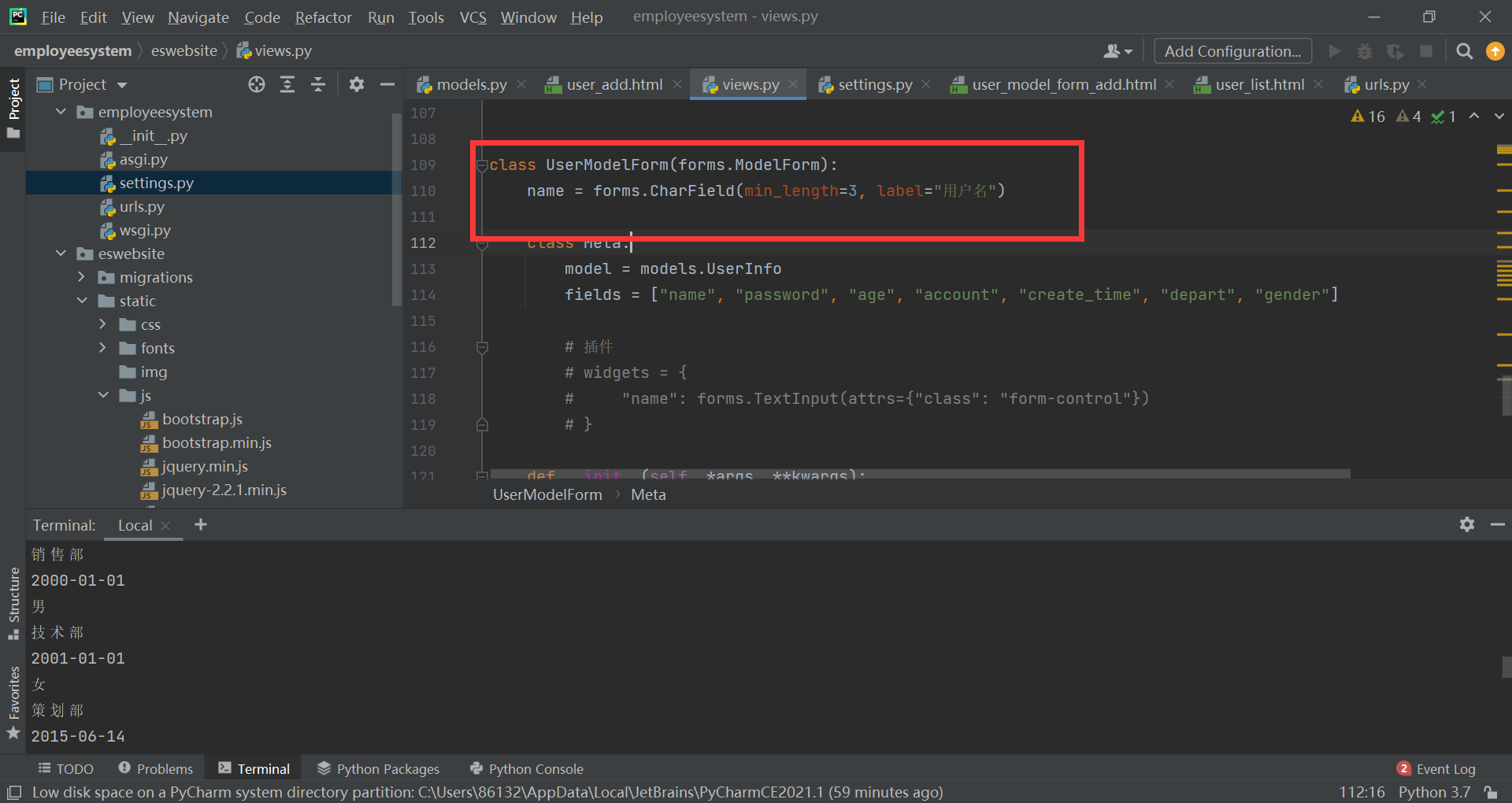This screenshot has width=1512, height=803.
Task: Open the File menu
Action: click(53, 17)
